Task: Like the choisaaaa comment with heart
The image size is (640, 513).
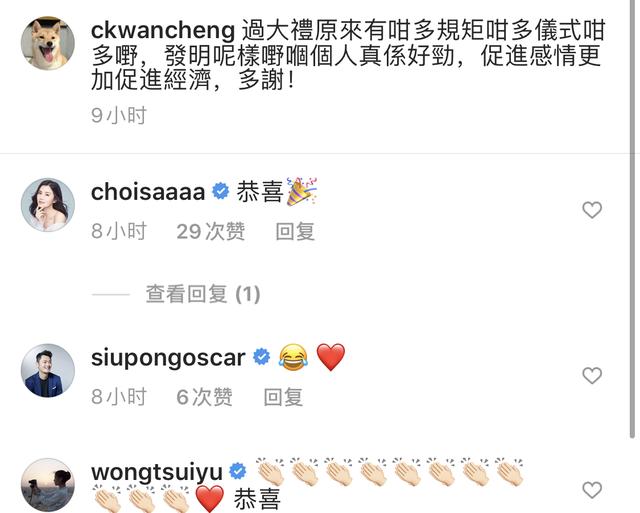Action: click(x=592, y=210)
